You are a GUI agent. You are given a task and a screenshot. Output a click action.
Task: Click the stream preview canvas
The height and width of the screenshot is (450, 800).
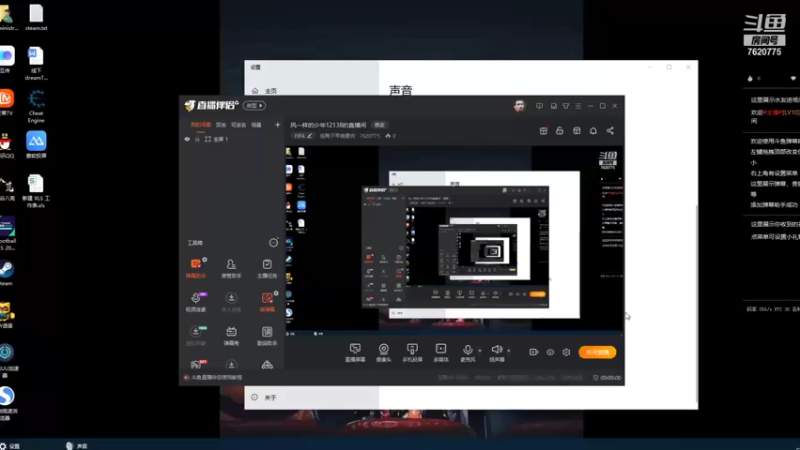point(454,239)
